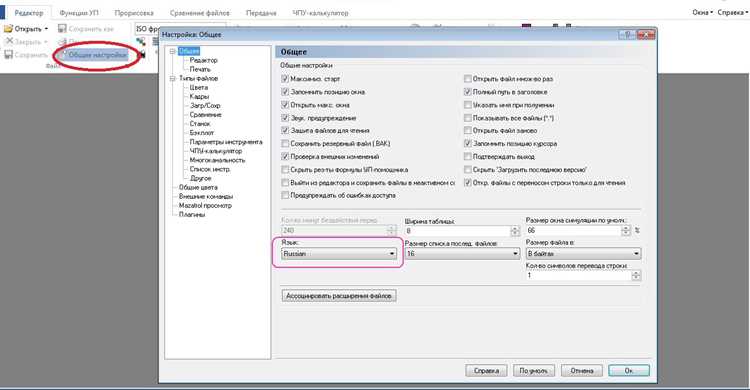Enable Открыть файл много раз
750x390 pixels.
[x=468, y=79]
